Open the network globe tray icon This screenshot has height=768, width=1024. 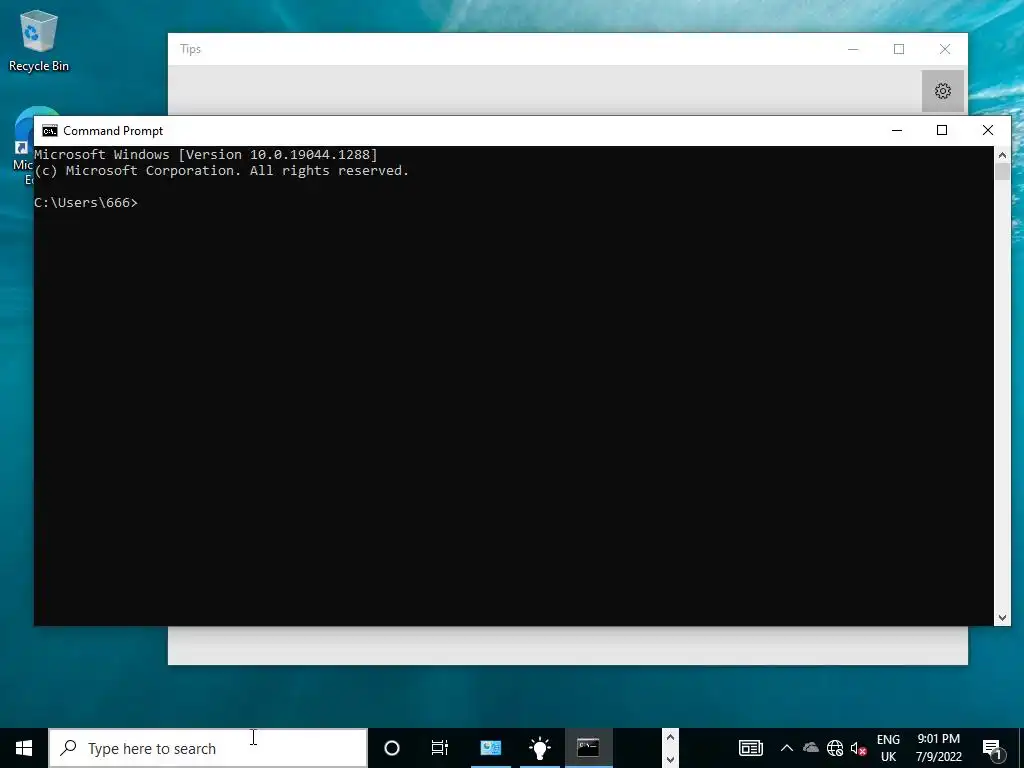[x=835, y=748]
